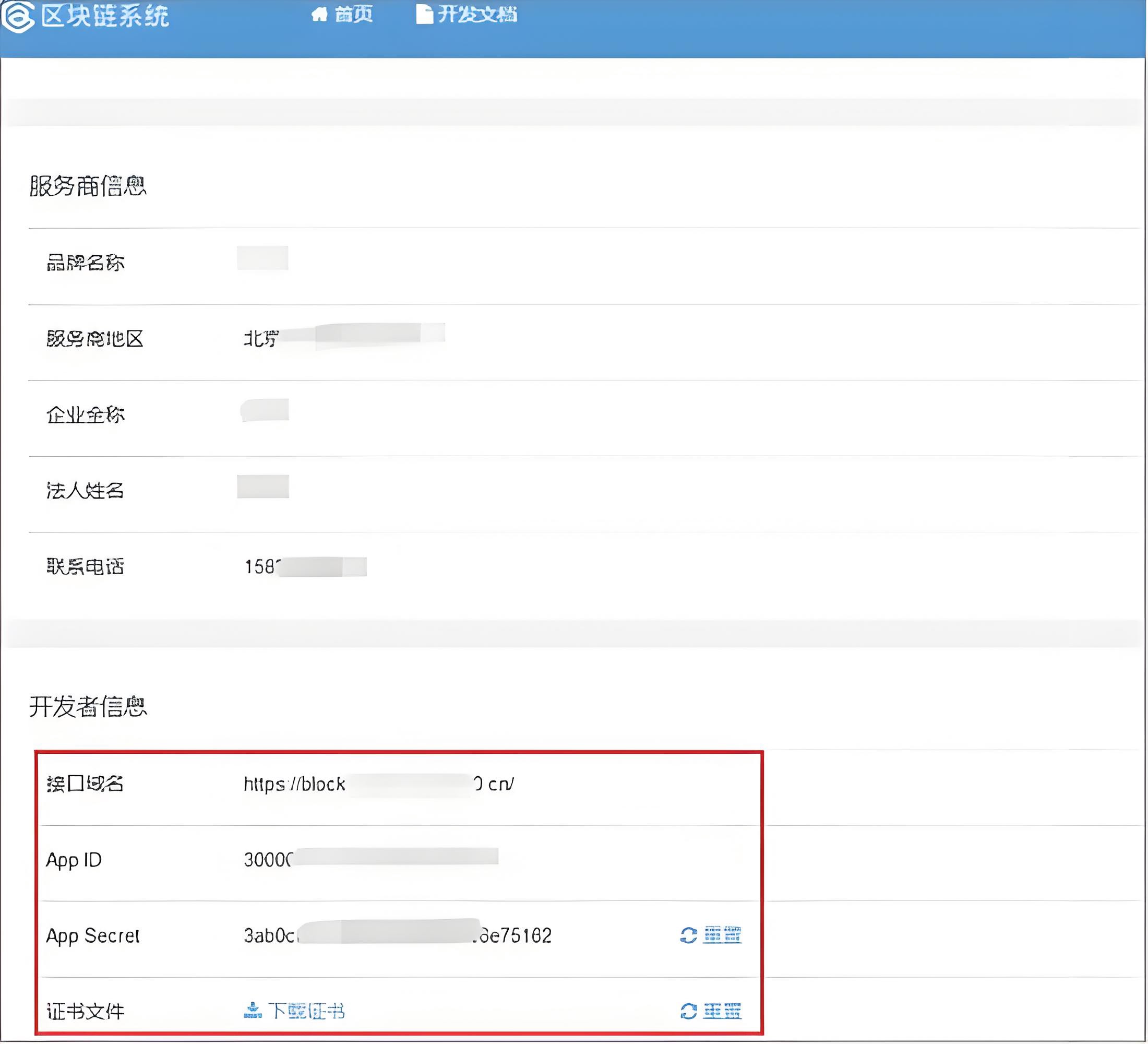Click the 重置 link for App Secret
The image size is (1148, 1044).
coord(722,935)
